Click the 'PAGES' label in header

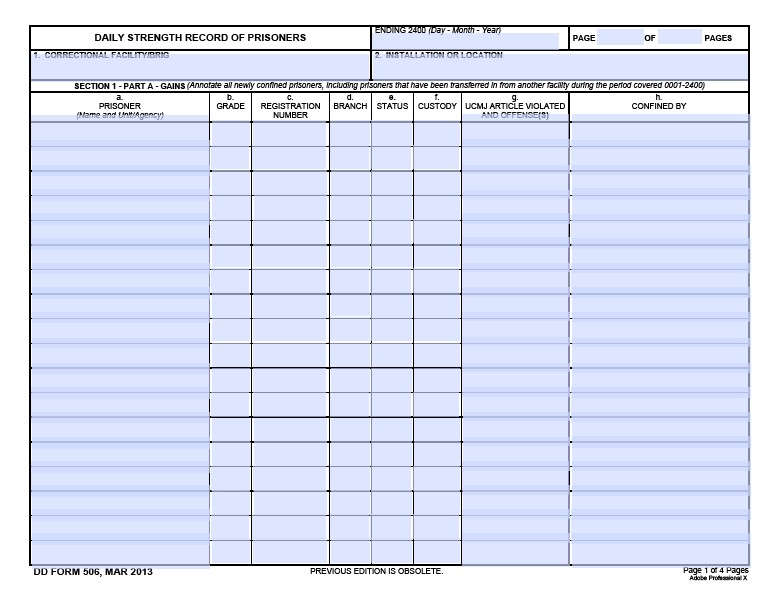pyautogui.click(x=718, y=38)
